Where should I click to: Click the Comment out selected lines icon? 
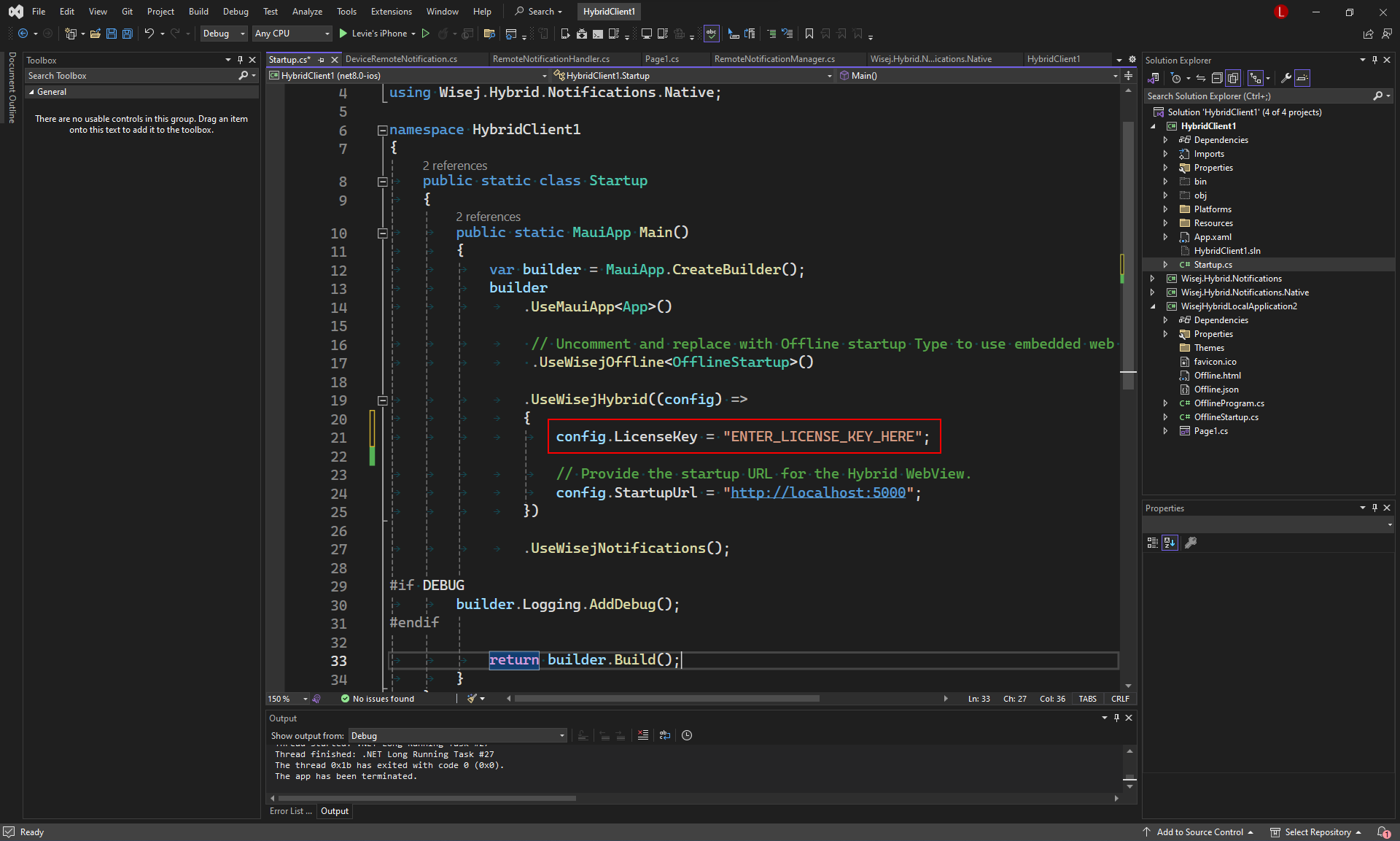(x=771, y=34)
